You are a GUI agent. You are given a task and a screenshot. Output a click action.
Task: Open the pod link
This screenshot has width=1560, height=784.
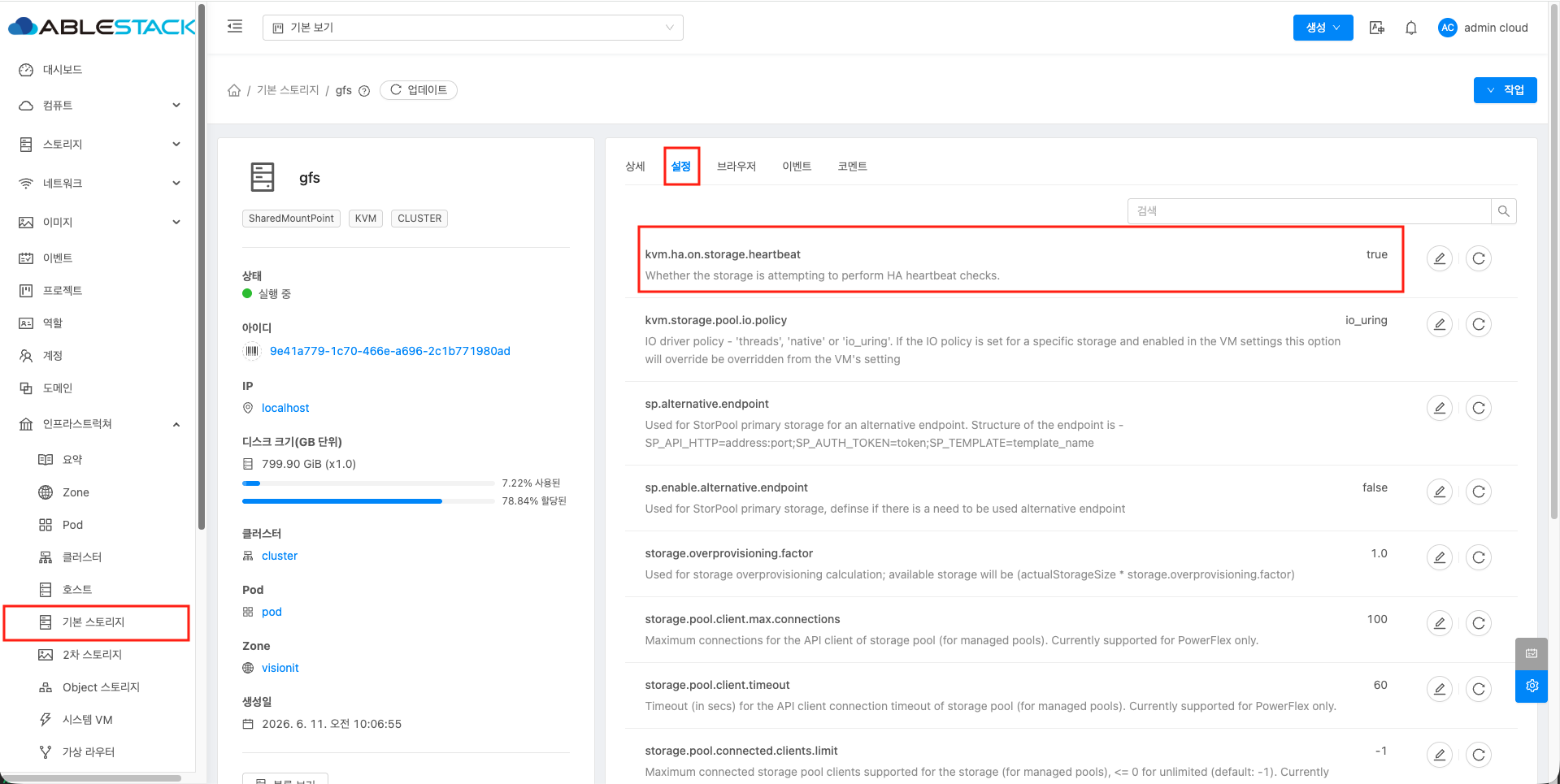click(x=272, y=612)
